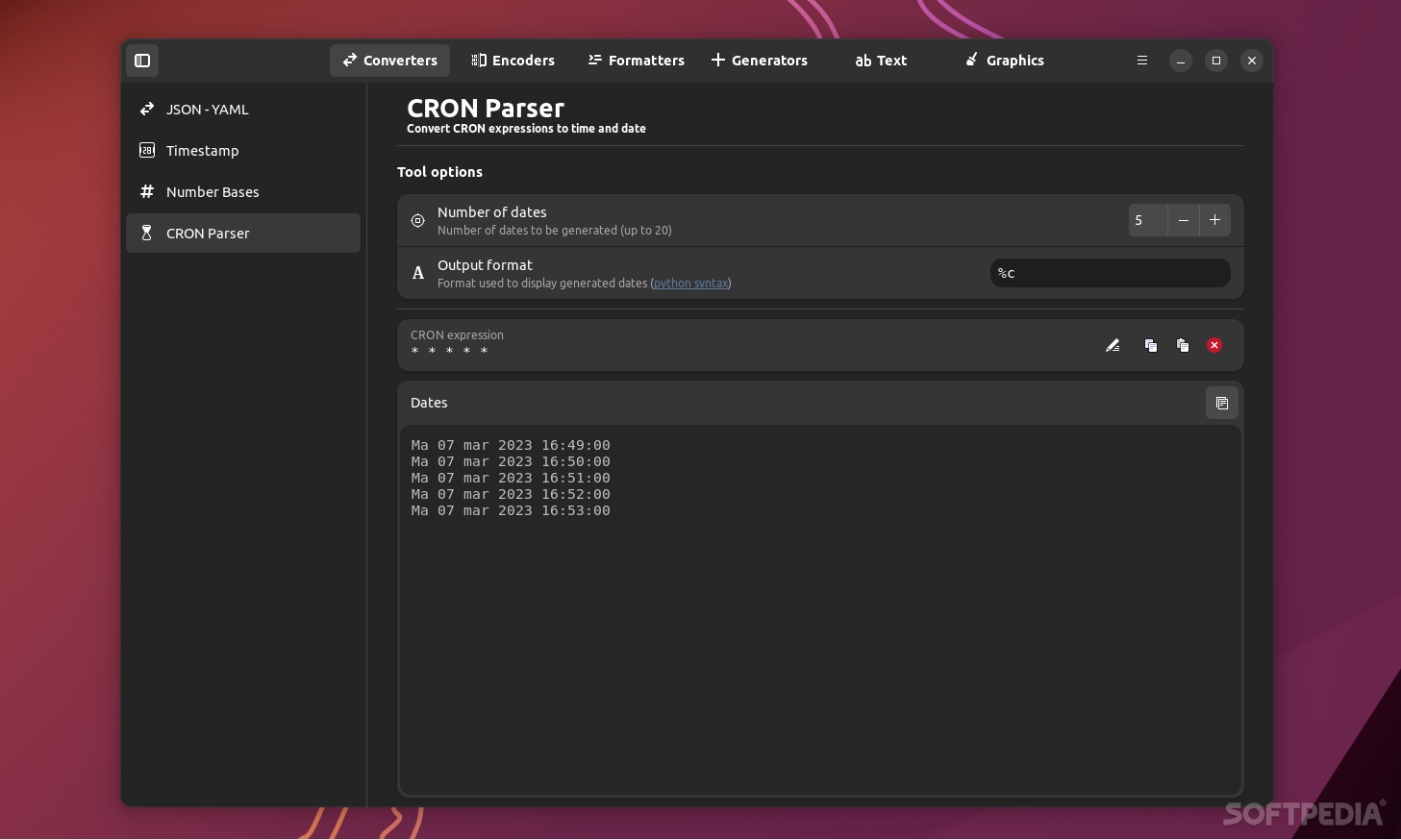The image size is (1401, 840).
Task: Clear the CRON expression with red X
Action: (x=1213, y=345)
